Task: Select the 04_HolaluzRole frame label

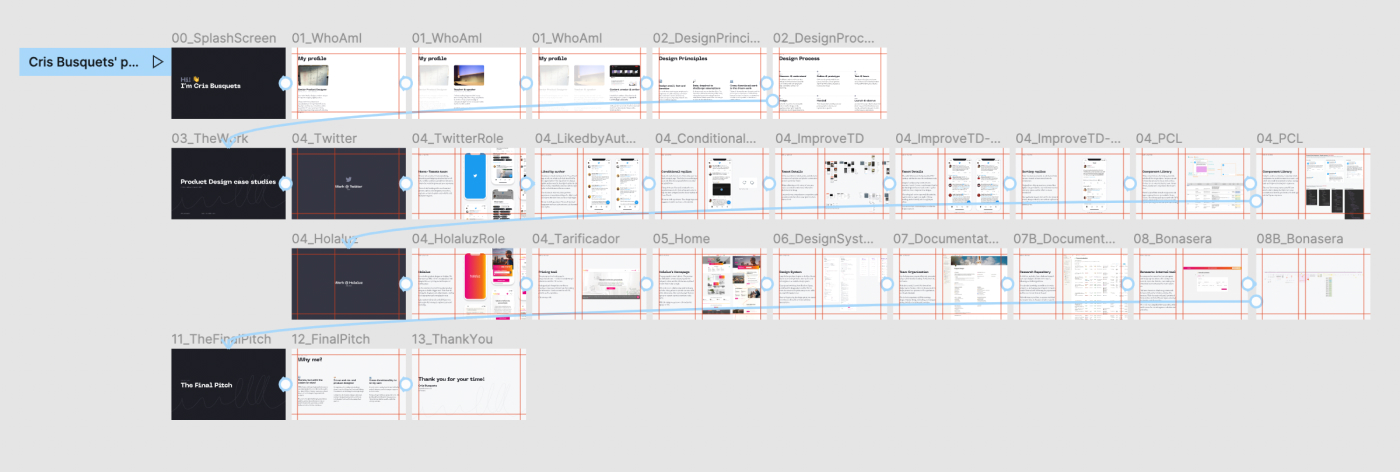Action: click(x=459, y=238)
